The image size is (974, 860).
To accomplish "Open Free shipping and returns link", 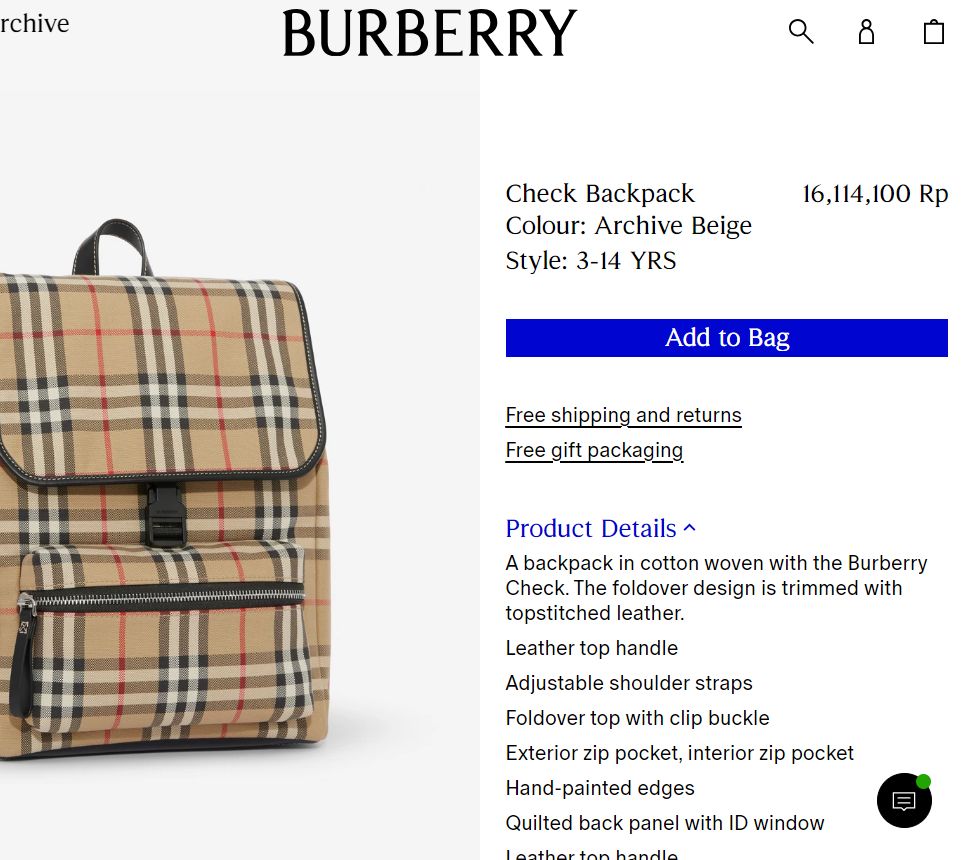I will coord(624,415).
